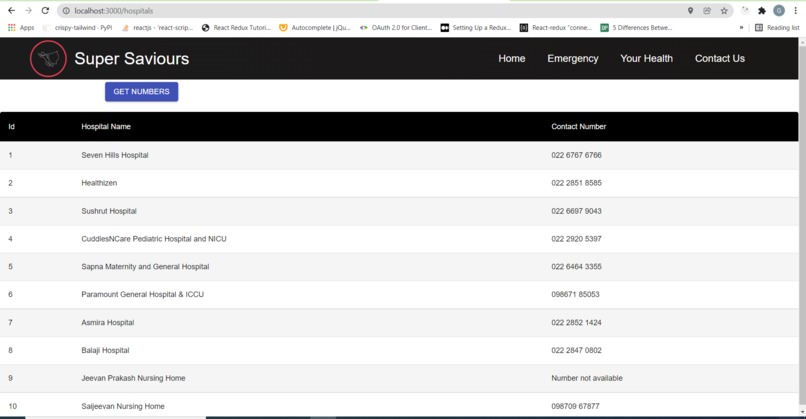Select CuddlesNCare Pediatric Hospital and NICU

(154, 239)
